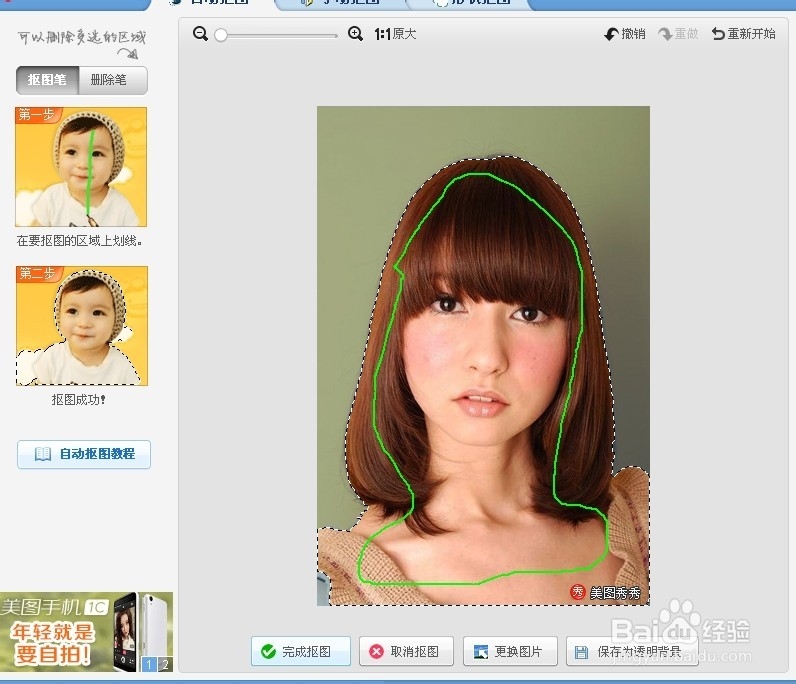Click the zoom slider track
The image size is (796, 684).
282,36
